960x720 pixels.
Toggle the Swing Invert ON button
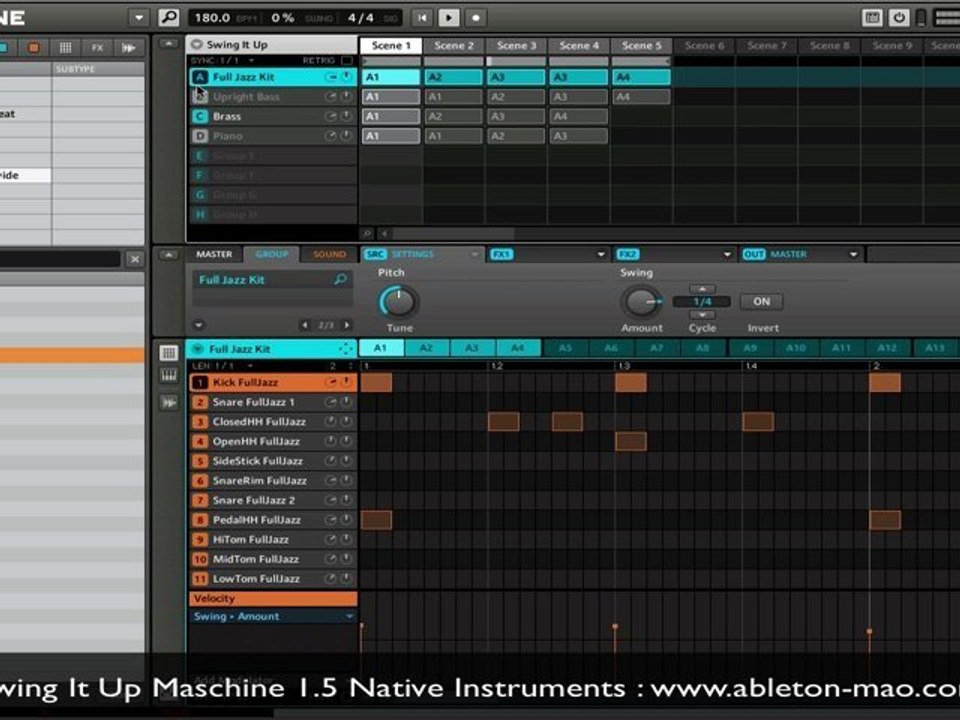click(x=761, y=301)
